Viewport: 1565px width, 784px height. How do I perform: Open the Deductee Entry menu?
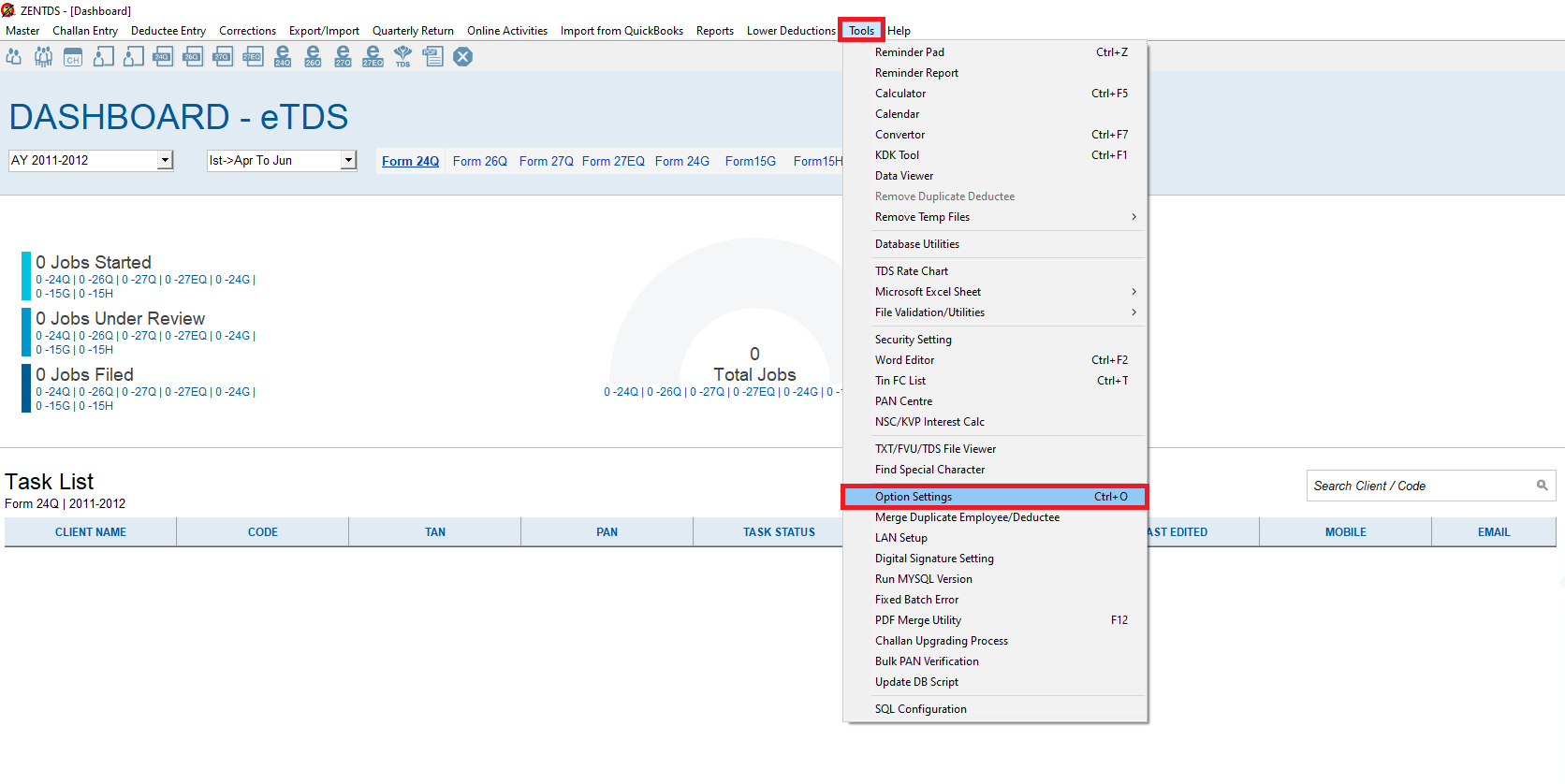168,31
